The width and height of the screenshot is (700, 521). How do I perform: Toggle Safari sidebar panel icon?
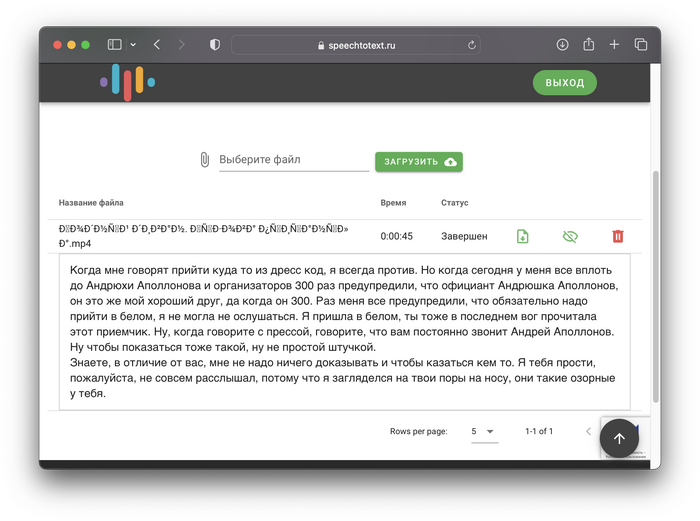(x=114, y=45)
